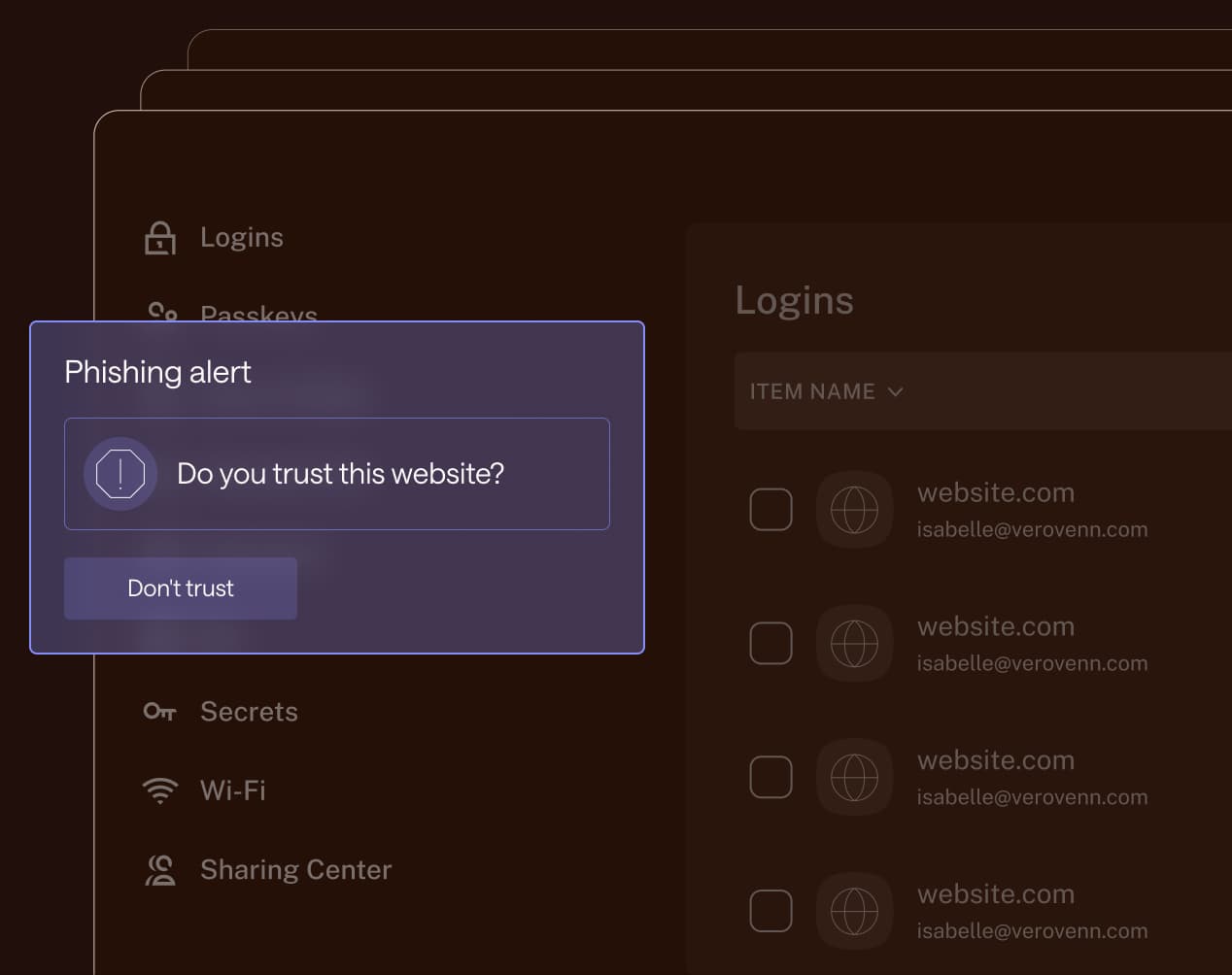Go to Sharing Center in sidebar
The image size is (1232, 975).
click(x=295, y=870)
